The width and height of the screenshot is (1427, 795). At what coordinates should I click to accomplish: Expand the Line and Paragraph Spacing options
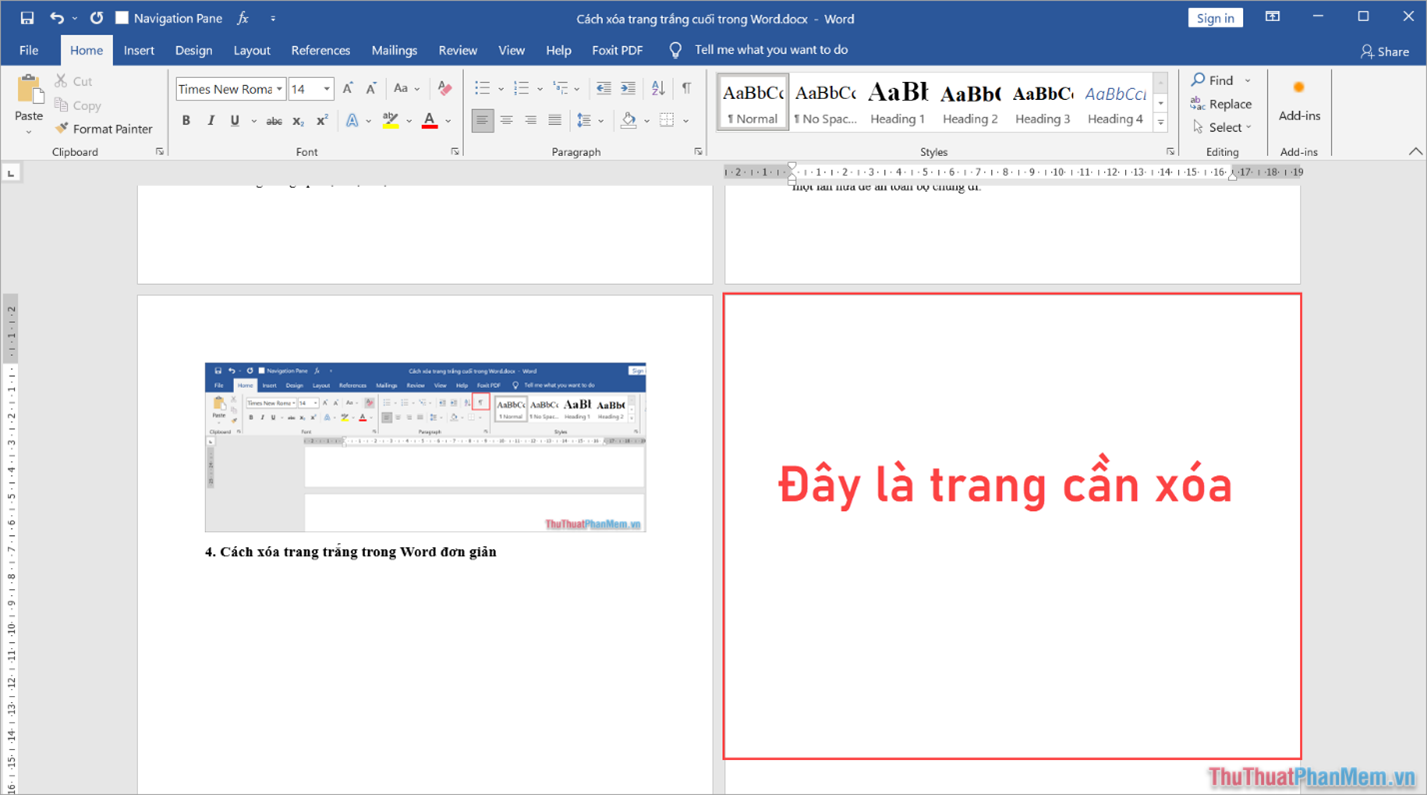tap(600, 120)
